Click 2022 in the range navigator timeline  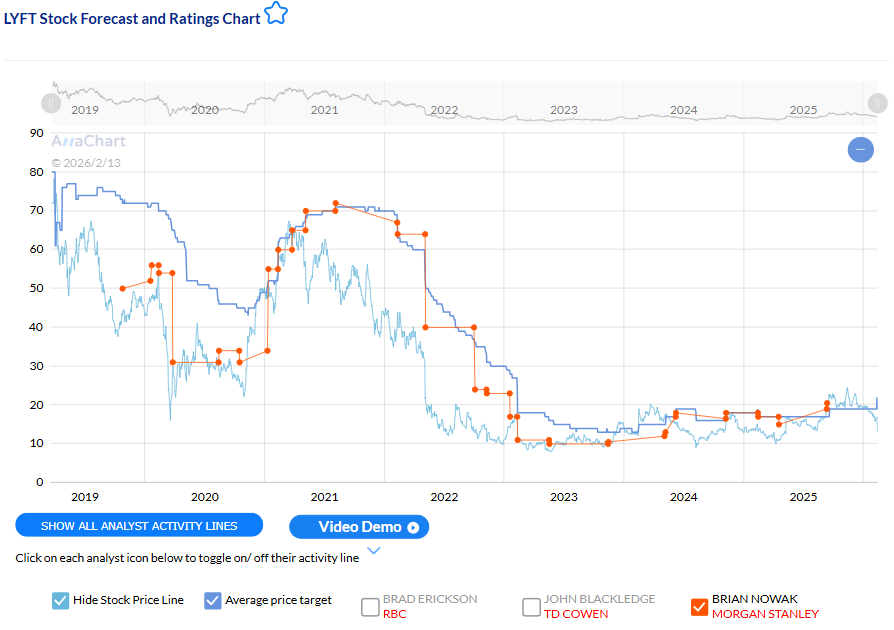[x=444, y=110]
